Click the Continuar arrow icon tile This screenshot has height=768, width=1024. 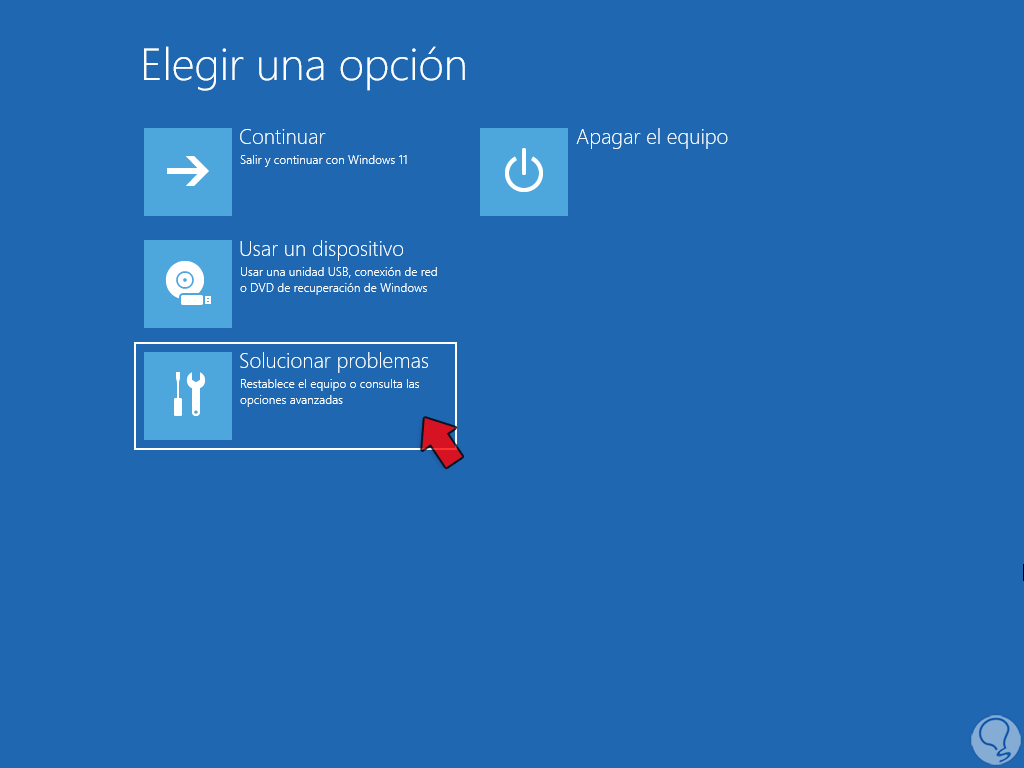coord(187,172)
